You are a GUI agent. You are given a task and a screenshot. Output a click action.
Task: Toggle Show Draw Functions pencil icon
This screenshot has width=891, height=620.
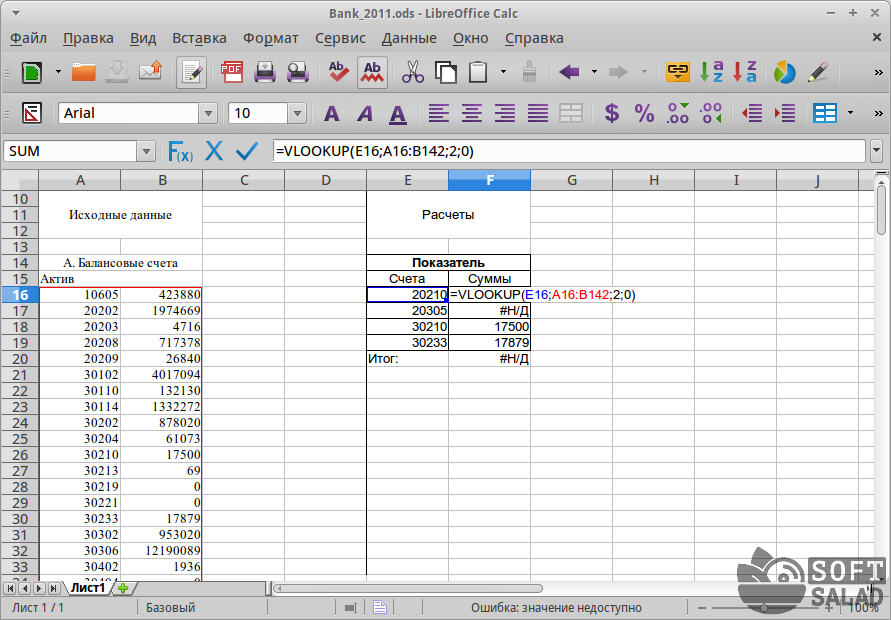[818, 73]
